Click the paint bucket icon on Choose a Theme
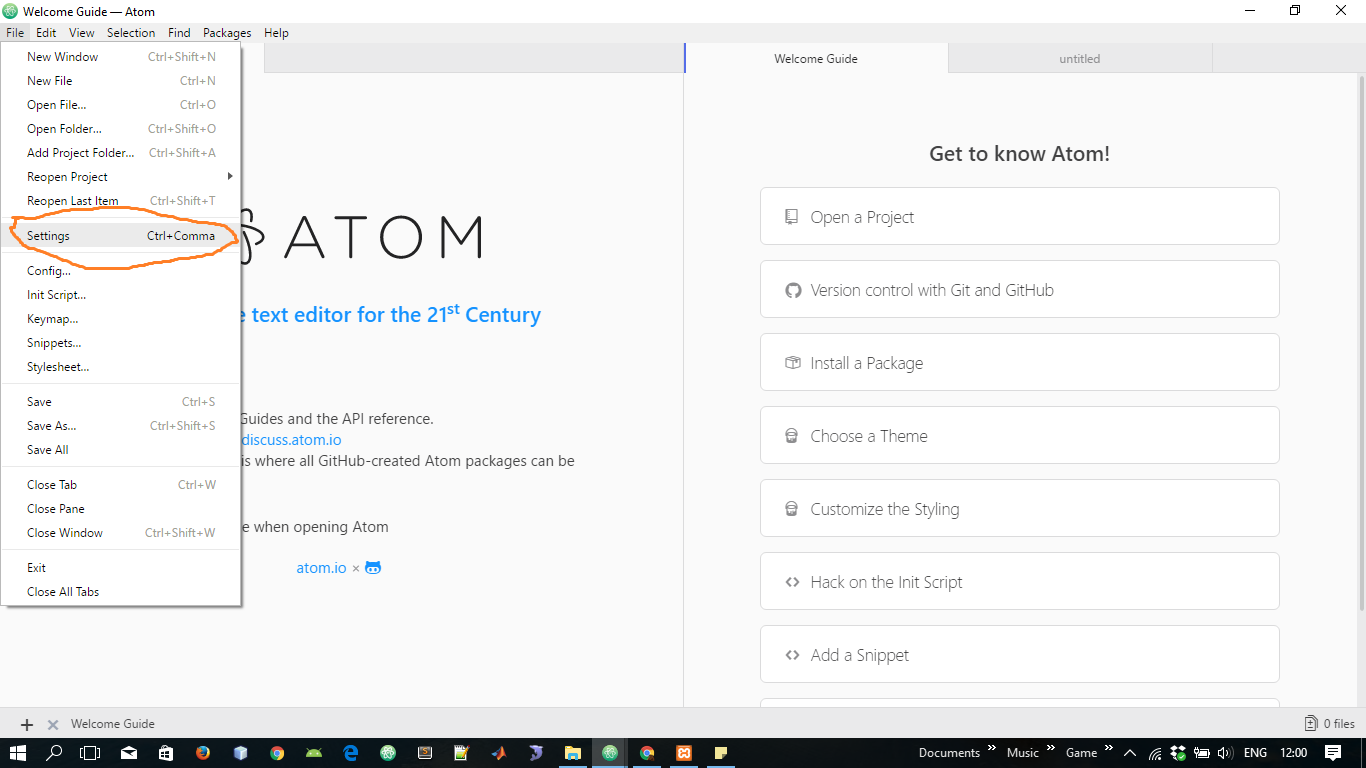 (792, 435)
